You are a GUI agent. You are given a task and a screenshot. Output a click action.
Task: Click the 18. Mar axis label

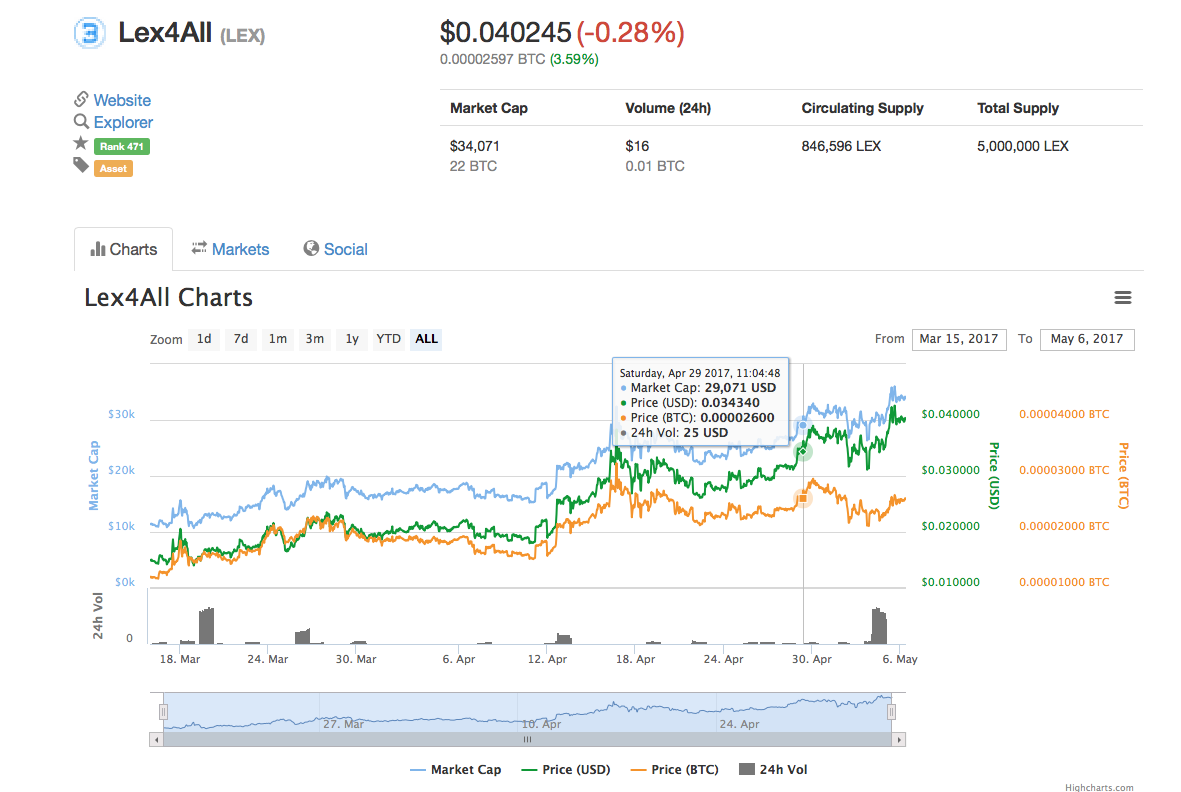180,659
